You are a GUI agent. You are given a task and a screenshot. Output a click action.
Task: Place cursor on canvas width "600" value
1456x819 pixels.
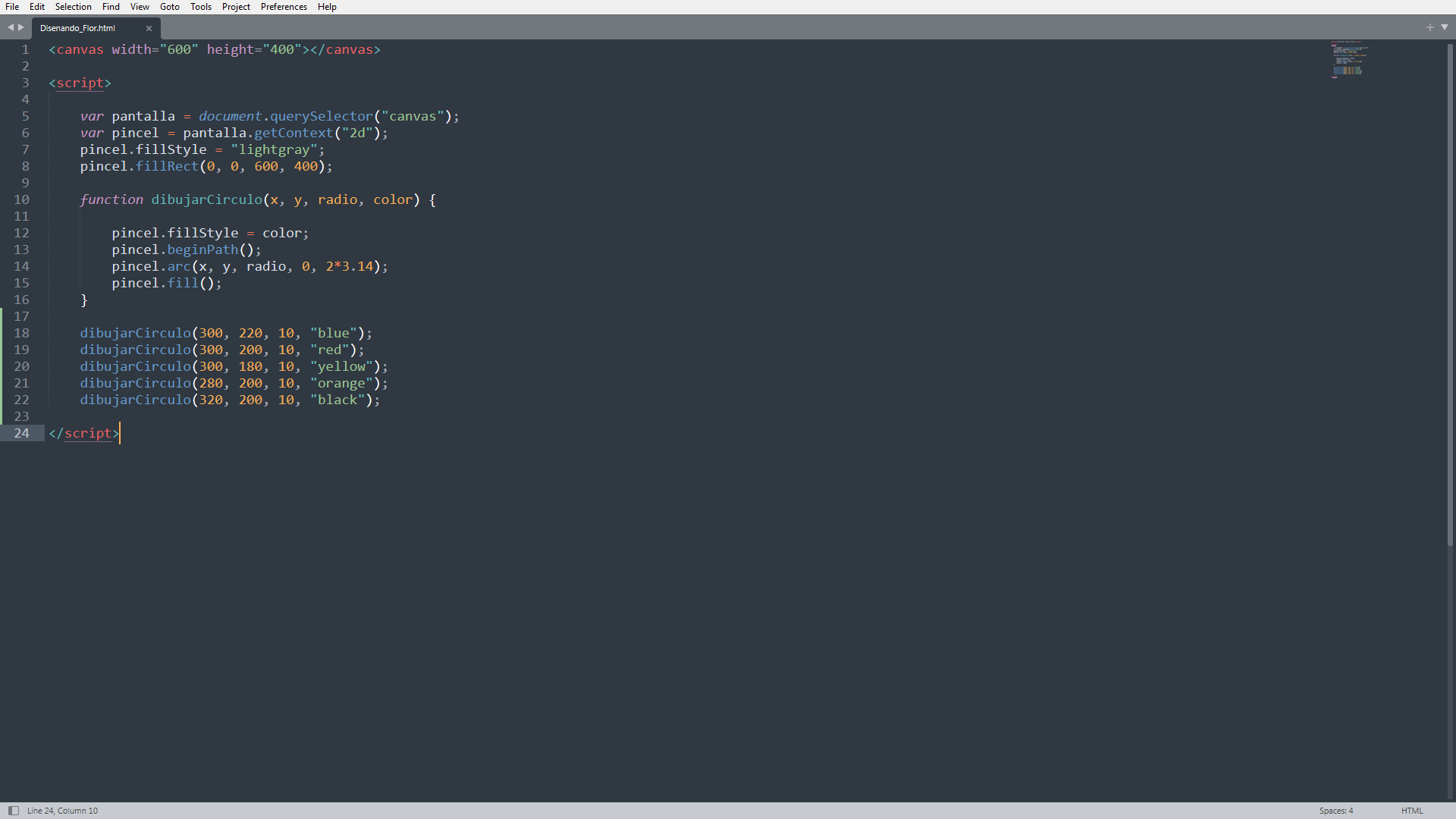pyautogui.click(x=179, y=49)
